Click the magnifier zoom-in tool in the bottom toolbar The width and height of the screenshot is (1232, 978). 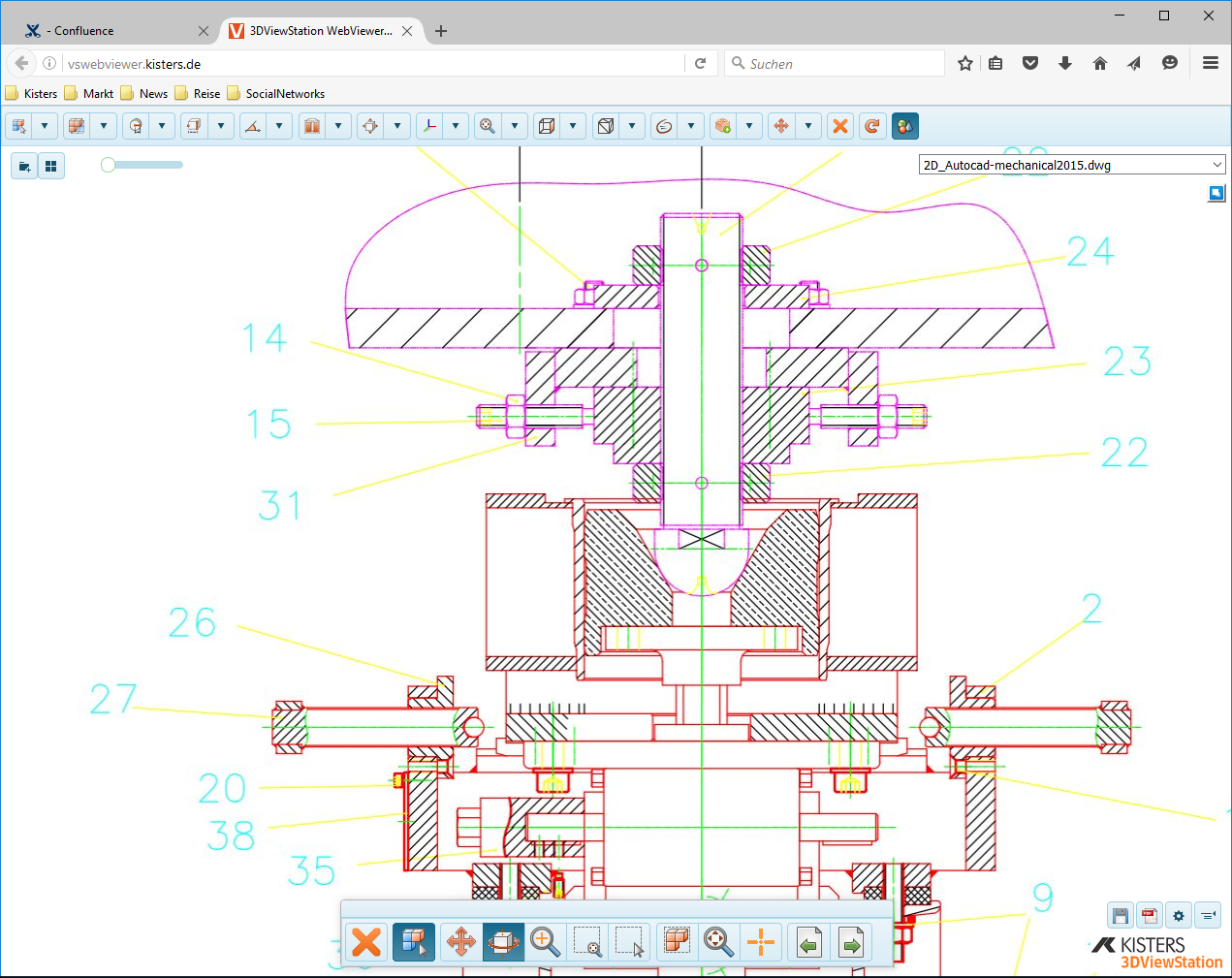click(545, 941)
